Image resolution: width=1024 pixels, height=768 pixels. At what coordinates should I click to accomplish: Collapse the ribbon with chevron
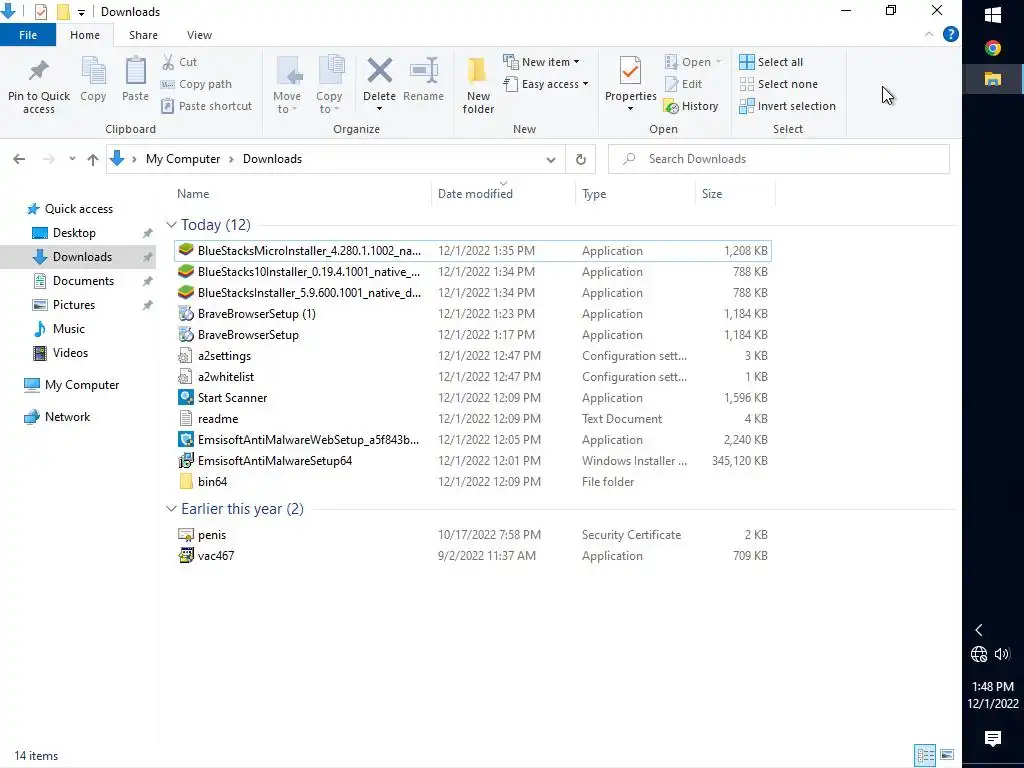(x=929, y=34)
